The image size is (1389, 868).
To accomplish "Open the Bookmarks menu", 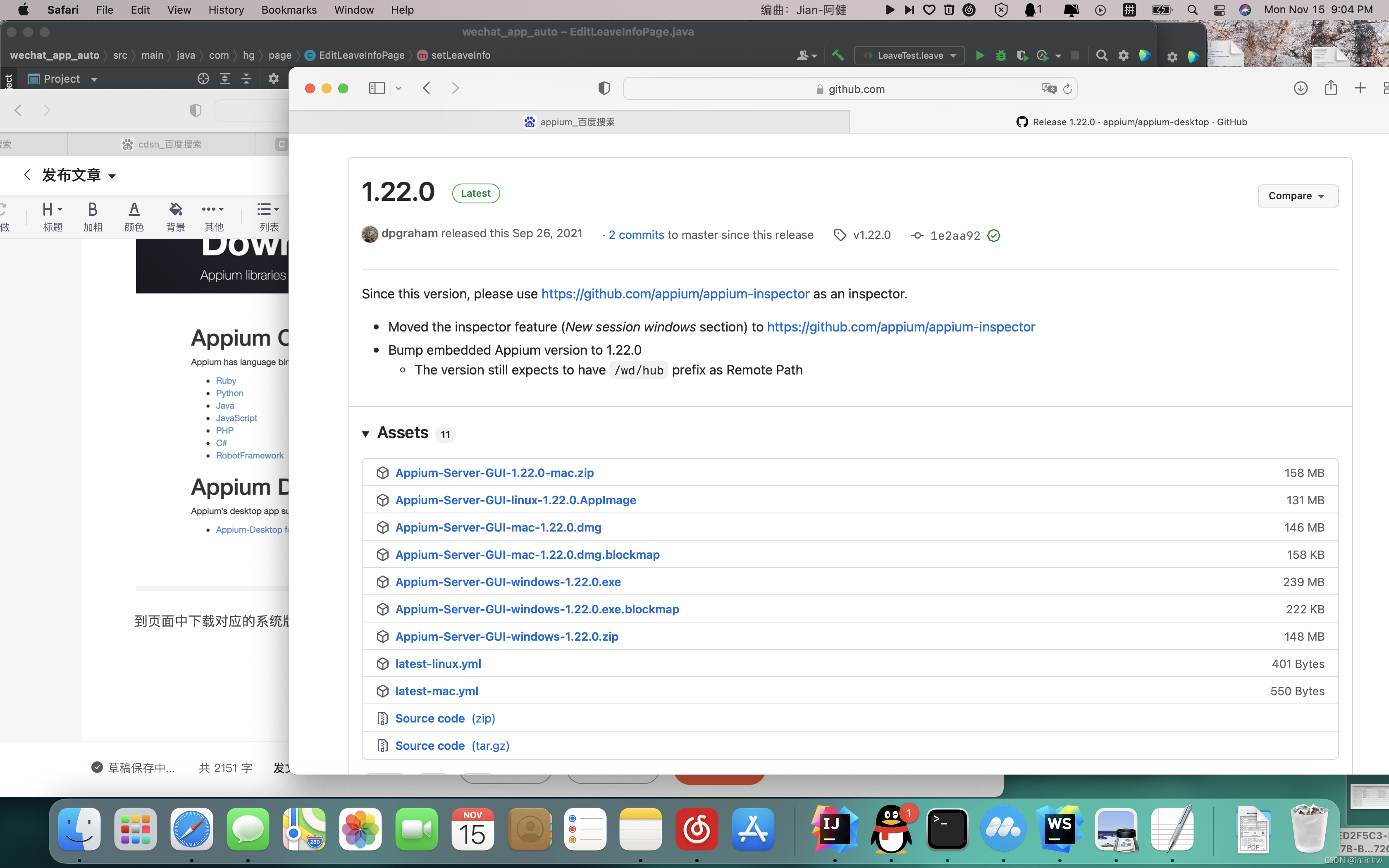I will 289,10.
